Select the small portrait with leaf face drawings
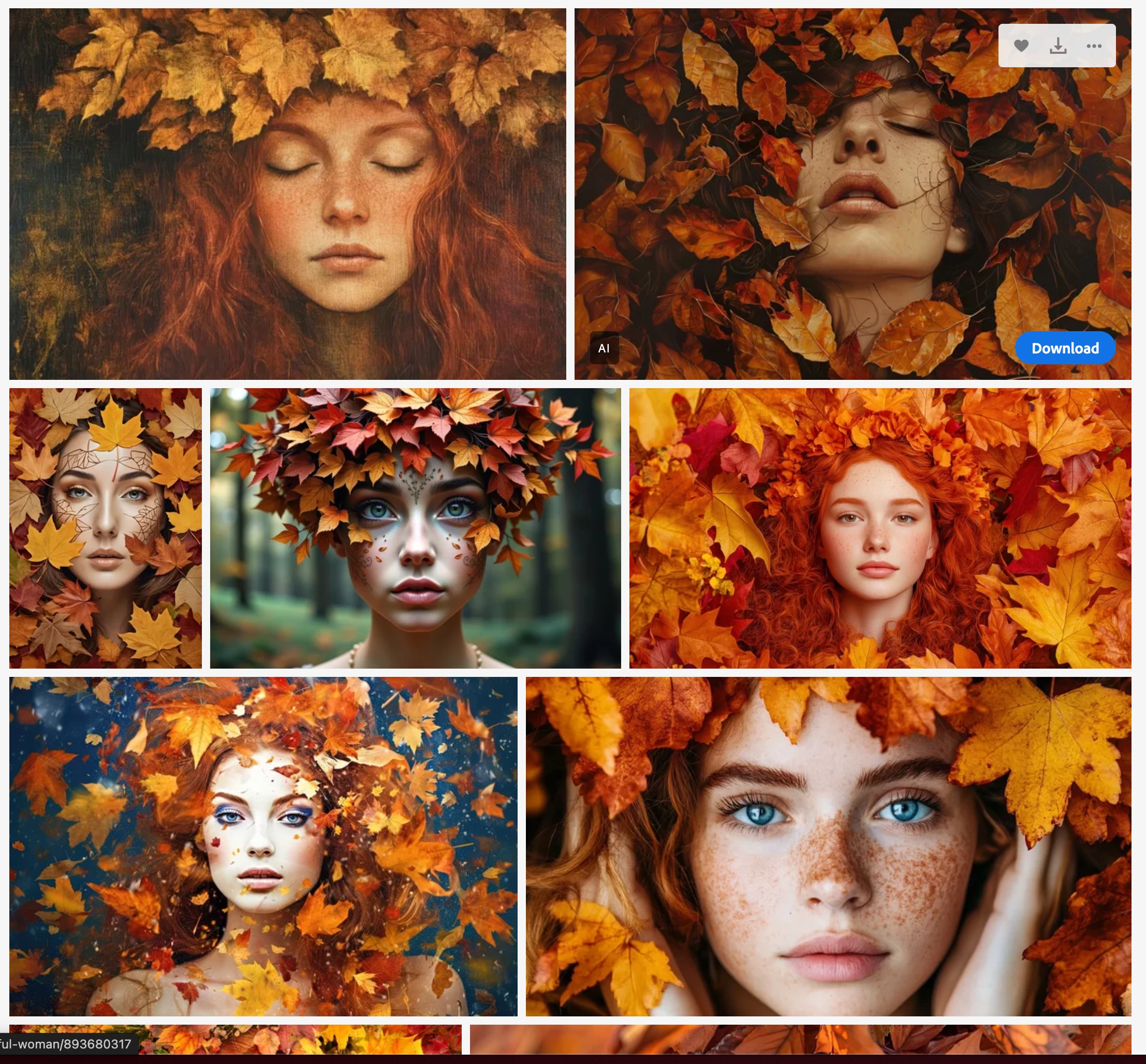Viewport: 1146px width, 1064px height. pyautogui.click(x=106, y=528)
